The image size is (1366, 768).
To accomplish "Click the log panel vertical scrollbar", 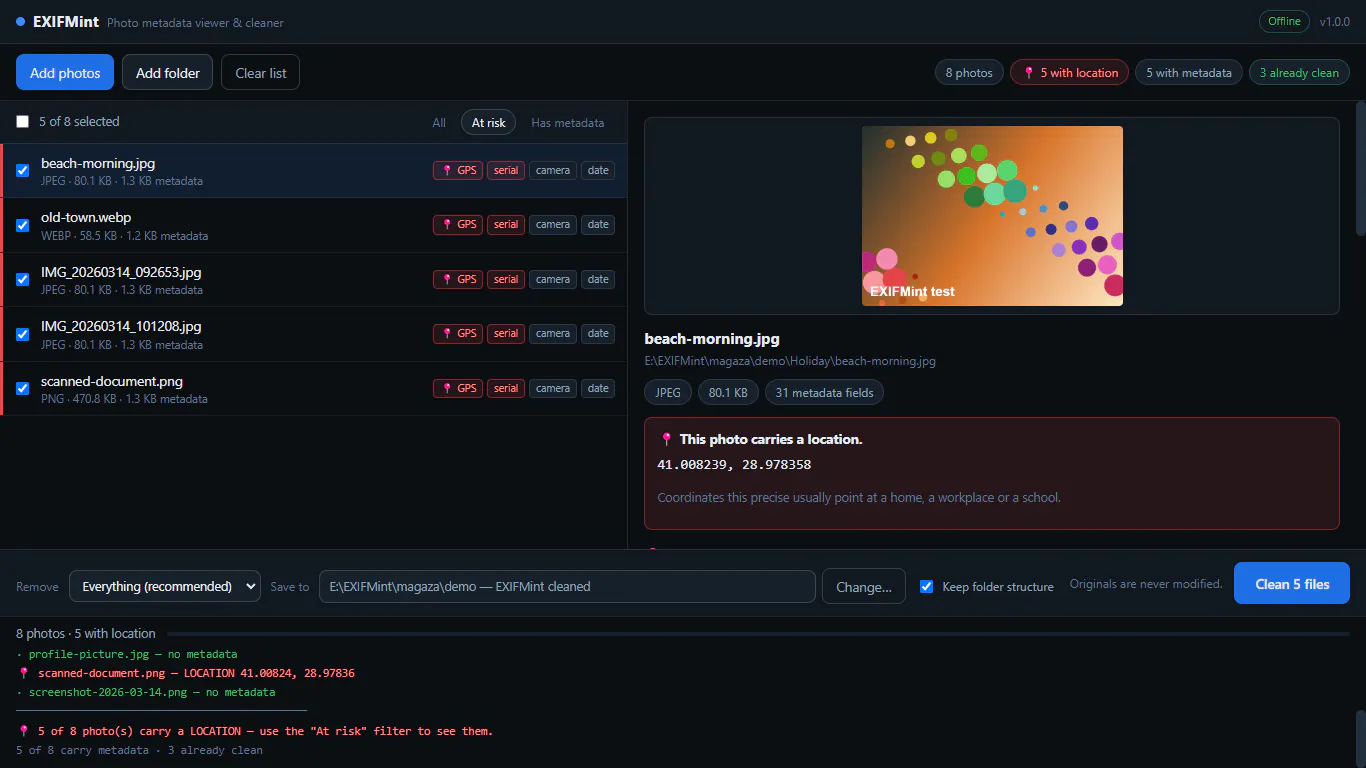I will [1360, 737].
